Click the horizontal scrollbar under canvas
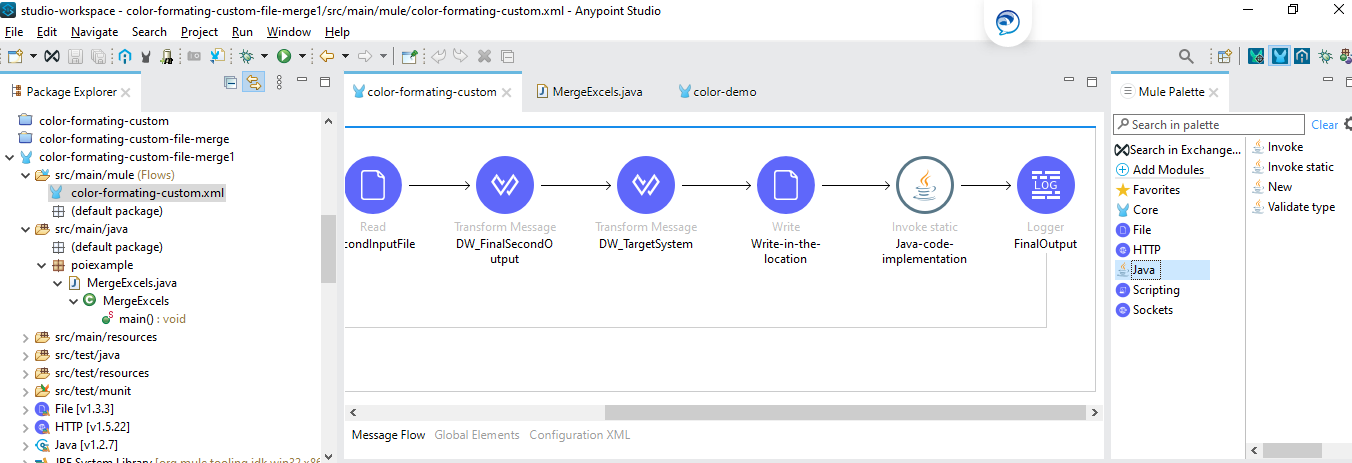This screenshot has width=1352, height=463. pyautogui.click(x=844, y=413)
